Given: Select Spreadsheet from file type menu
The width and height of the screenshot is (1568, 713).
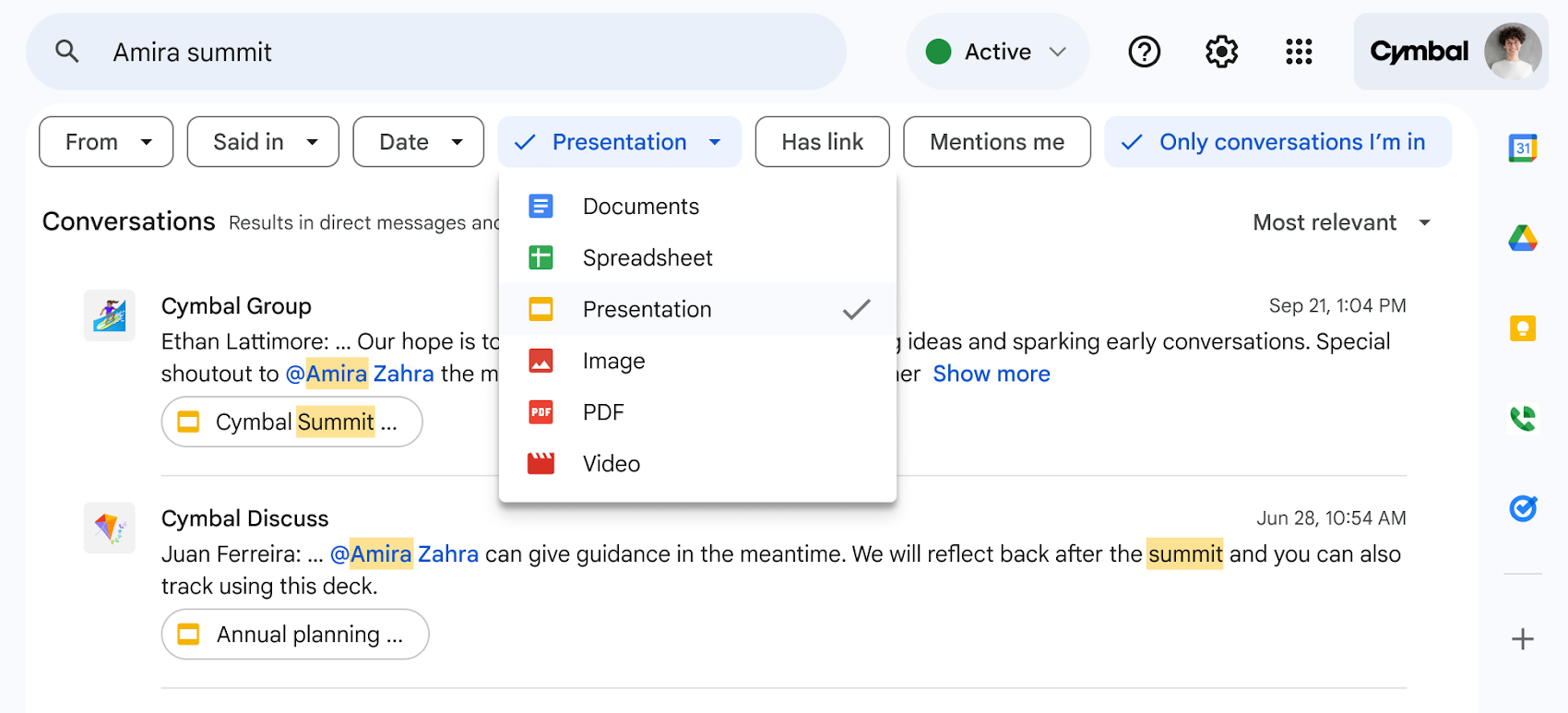Looking at the screenshot, I should click(697, 257).
